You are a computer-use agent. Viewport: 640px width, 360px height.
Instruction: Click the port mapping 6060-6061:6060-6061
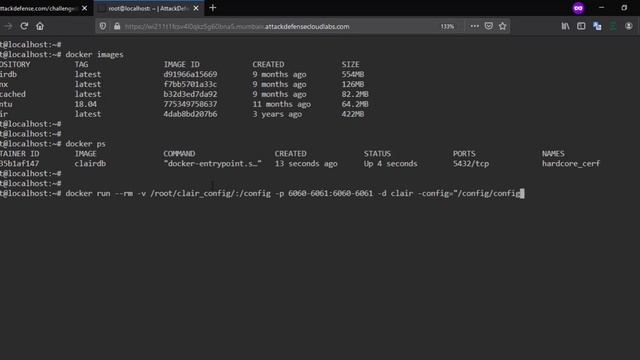330,193
